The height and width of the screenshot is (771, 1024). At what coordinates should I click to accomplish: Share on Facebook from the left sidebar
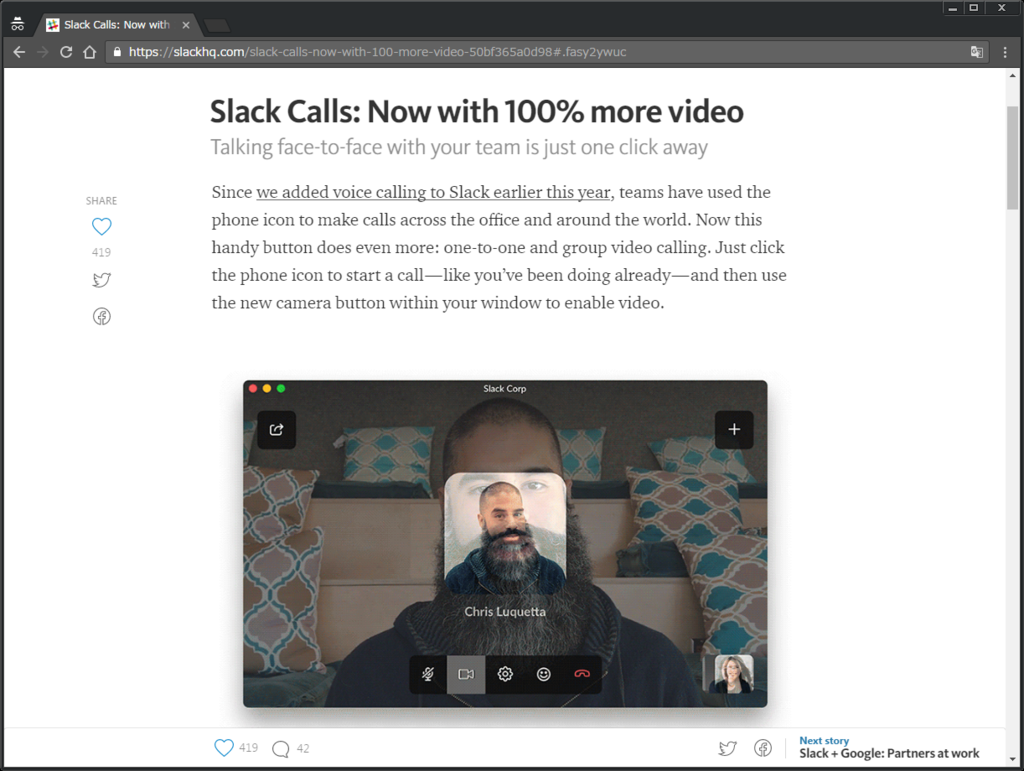[x=101, y=317]
